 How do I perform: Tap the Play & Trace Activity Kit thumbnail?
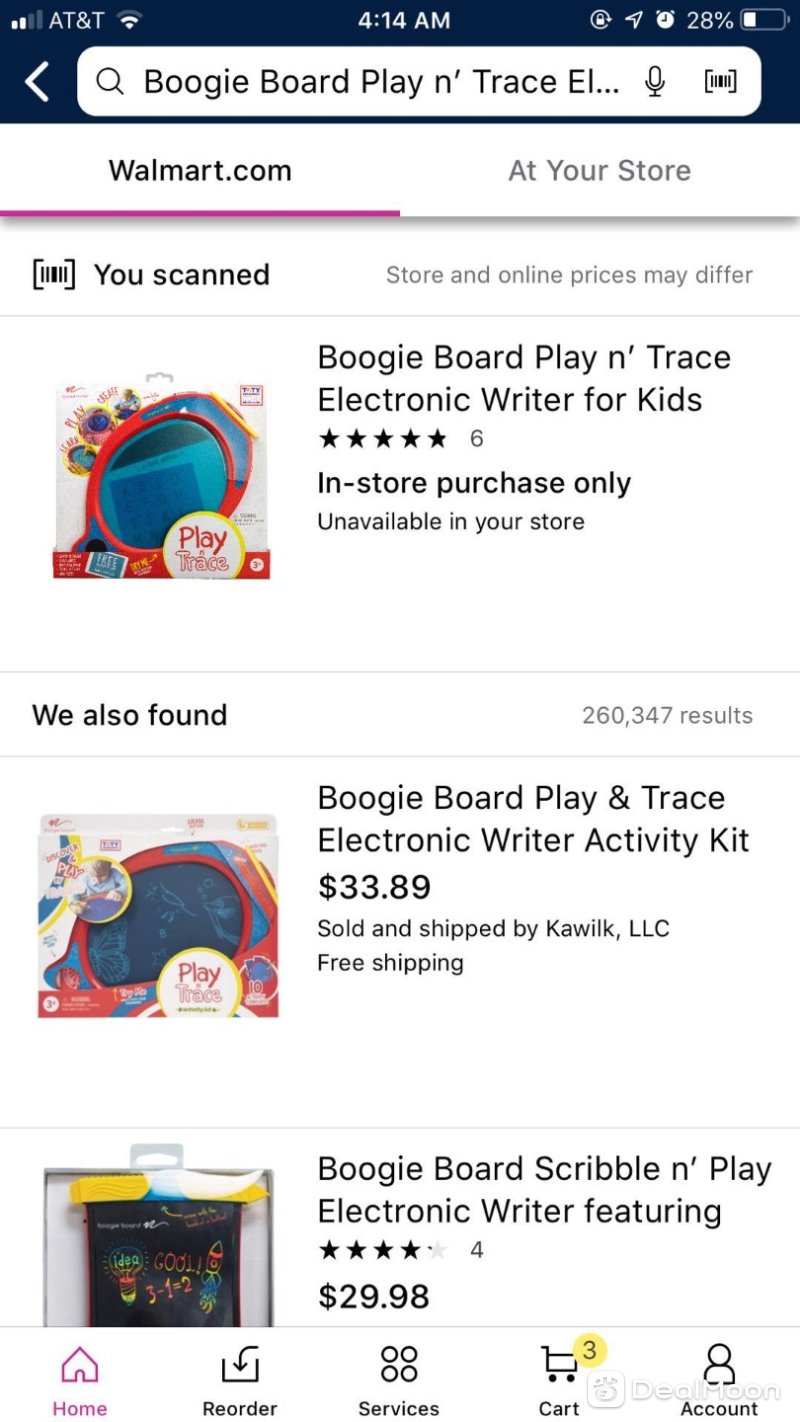[159, 915]
